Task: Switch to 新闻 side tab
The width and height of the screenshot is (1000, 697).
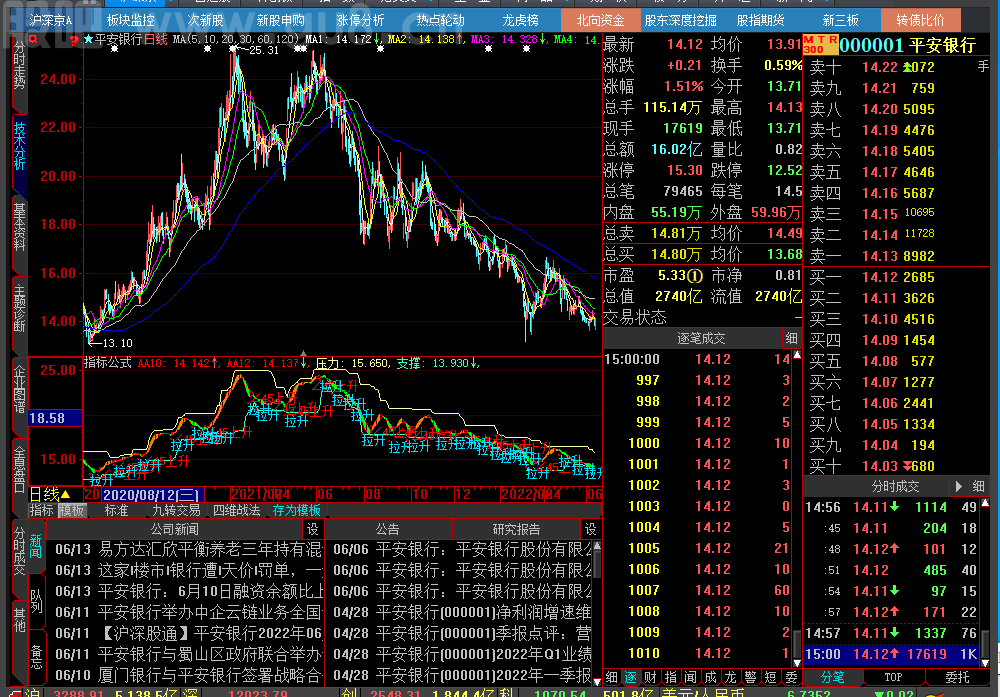Action: tap(36, 547)
